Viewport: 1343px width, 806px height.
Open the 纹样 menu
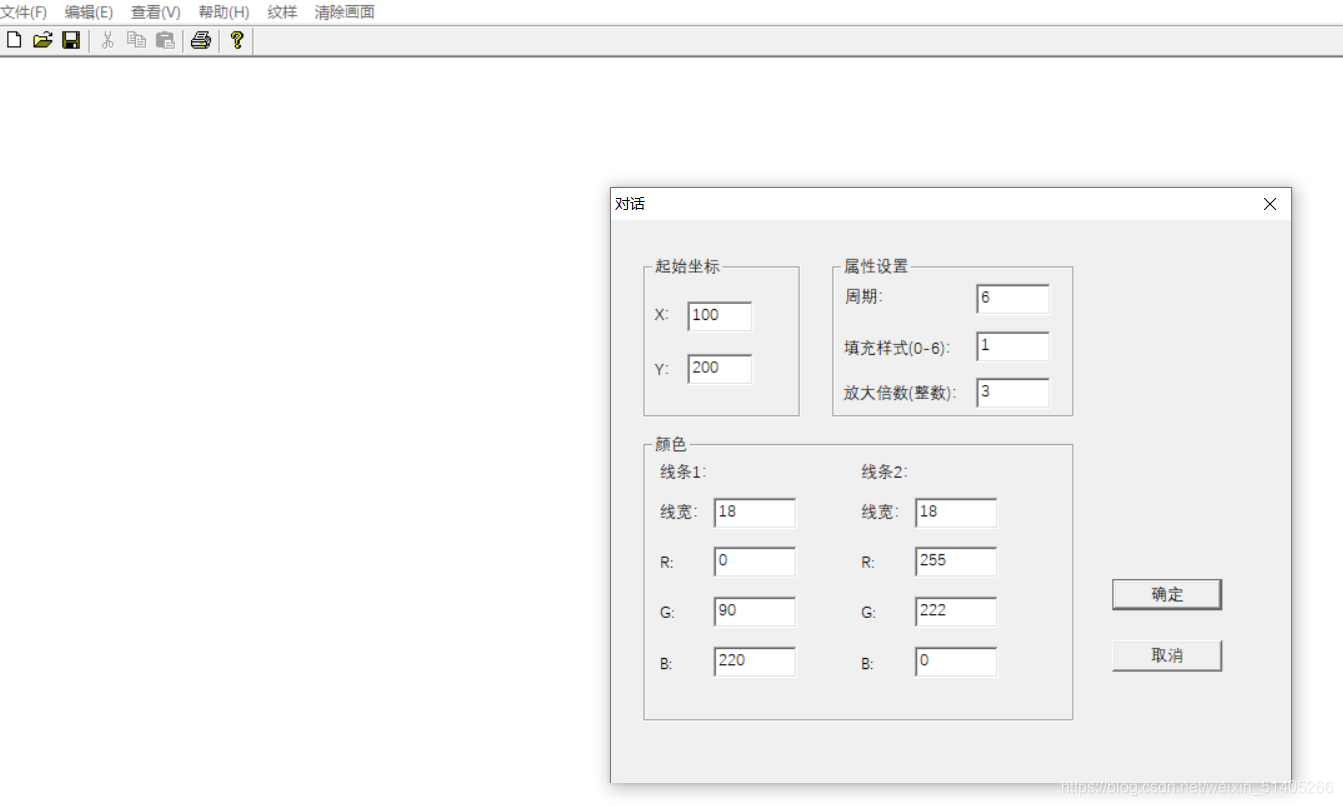coord(282,12)
